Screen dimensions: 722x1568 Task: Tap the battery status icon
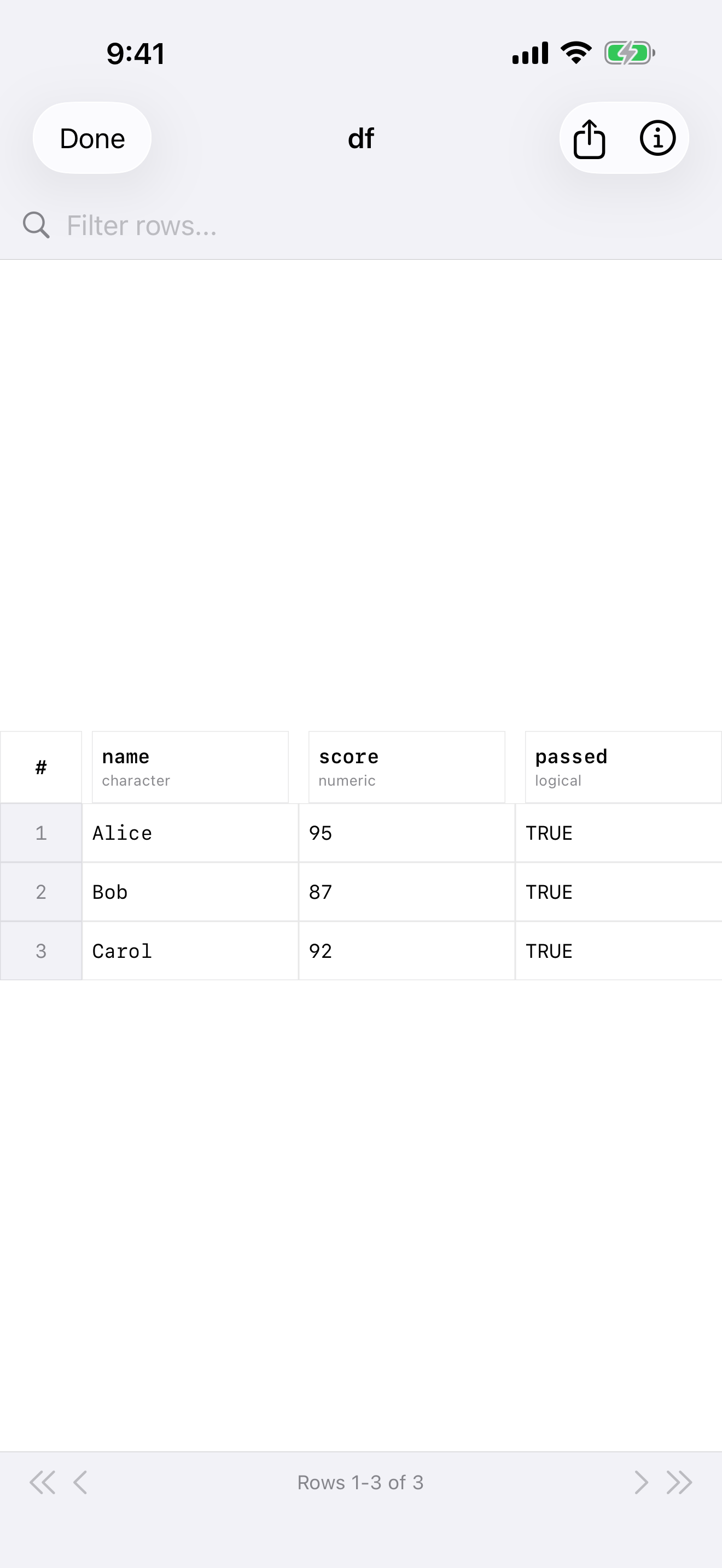click(629, 53)
